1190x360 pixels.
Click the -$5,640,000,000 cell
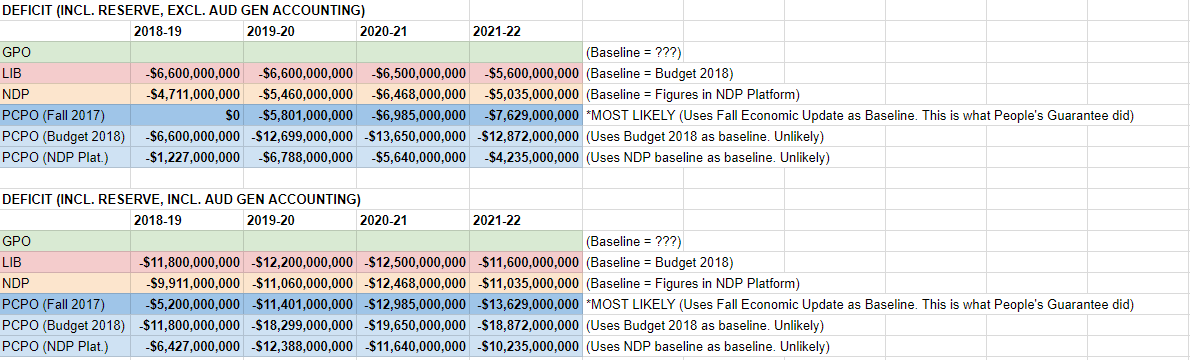pos(413,158)
